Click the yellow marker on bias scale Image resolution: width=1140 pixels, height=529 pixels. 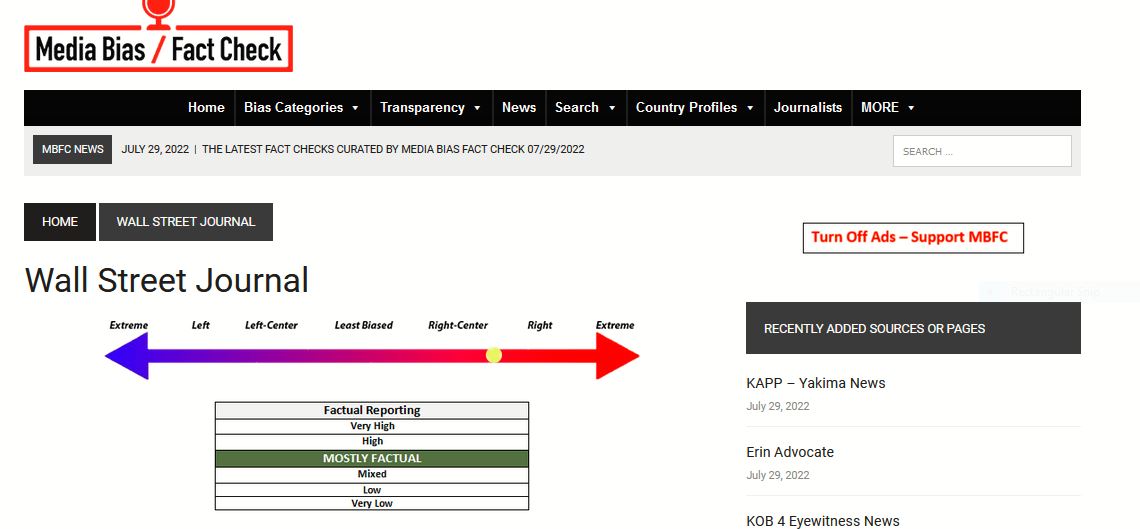pos(494,355)
